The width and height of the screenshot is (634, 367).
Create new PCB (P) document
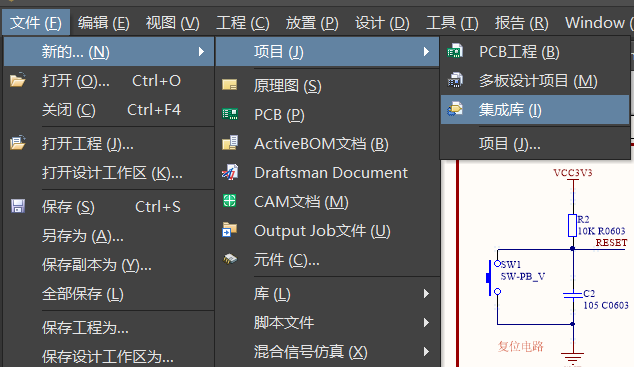click(327, 114)
